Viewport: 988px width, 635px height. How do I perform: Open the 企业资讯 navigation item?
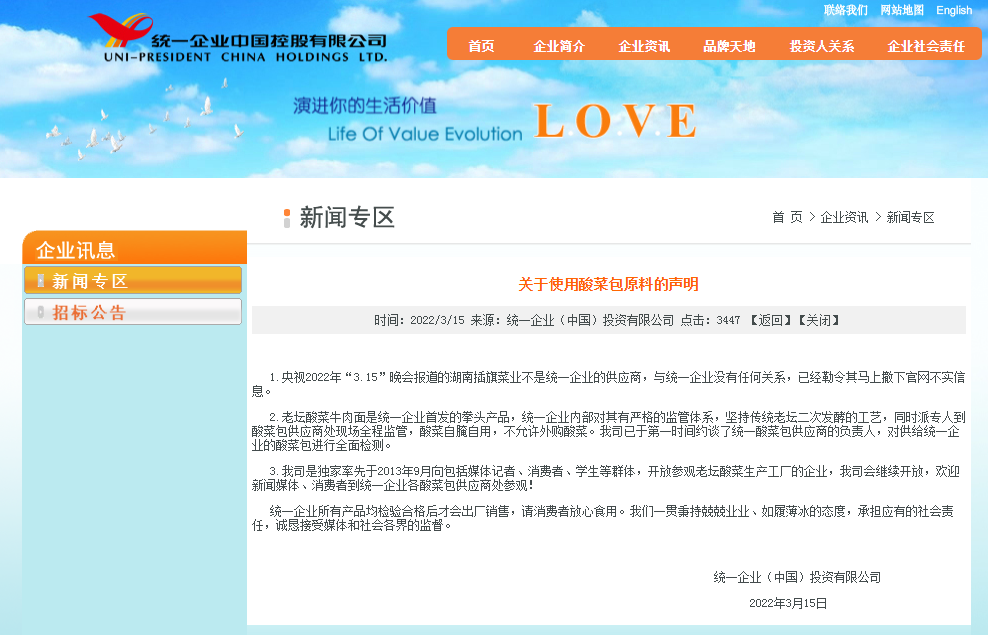[644, 45]
